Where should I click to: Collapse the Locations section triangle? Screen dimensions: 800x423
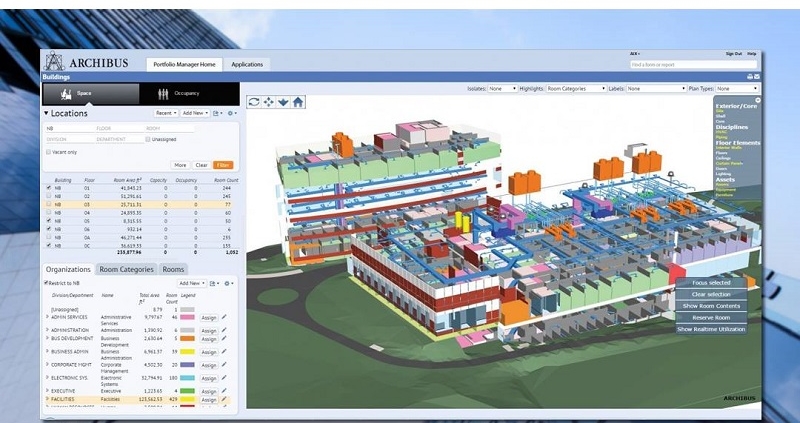46,113
